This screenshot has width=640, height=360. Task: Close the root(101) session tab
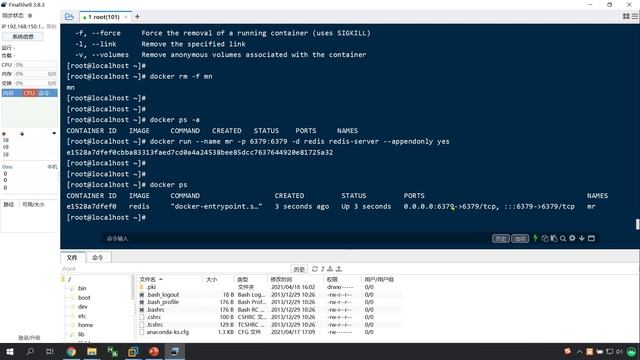click(x=126, y=17)
